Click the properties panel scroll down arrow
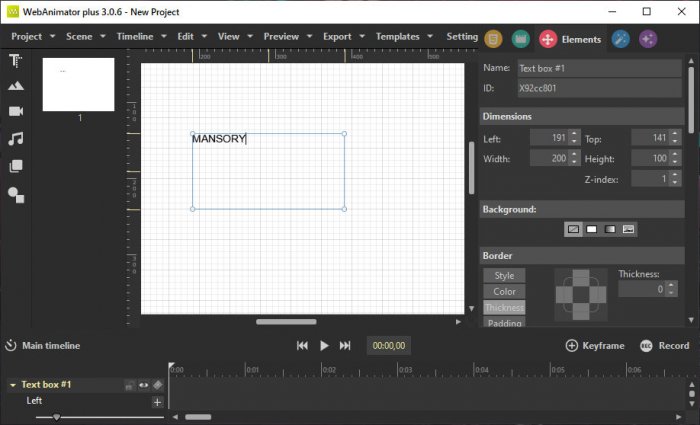Image resolution: width=700 pixels, height=425 pixels. point(691,320)
